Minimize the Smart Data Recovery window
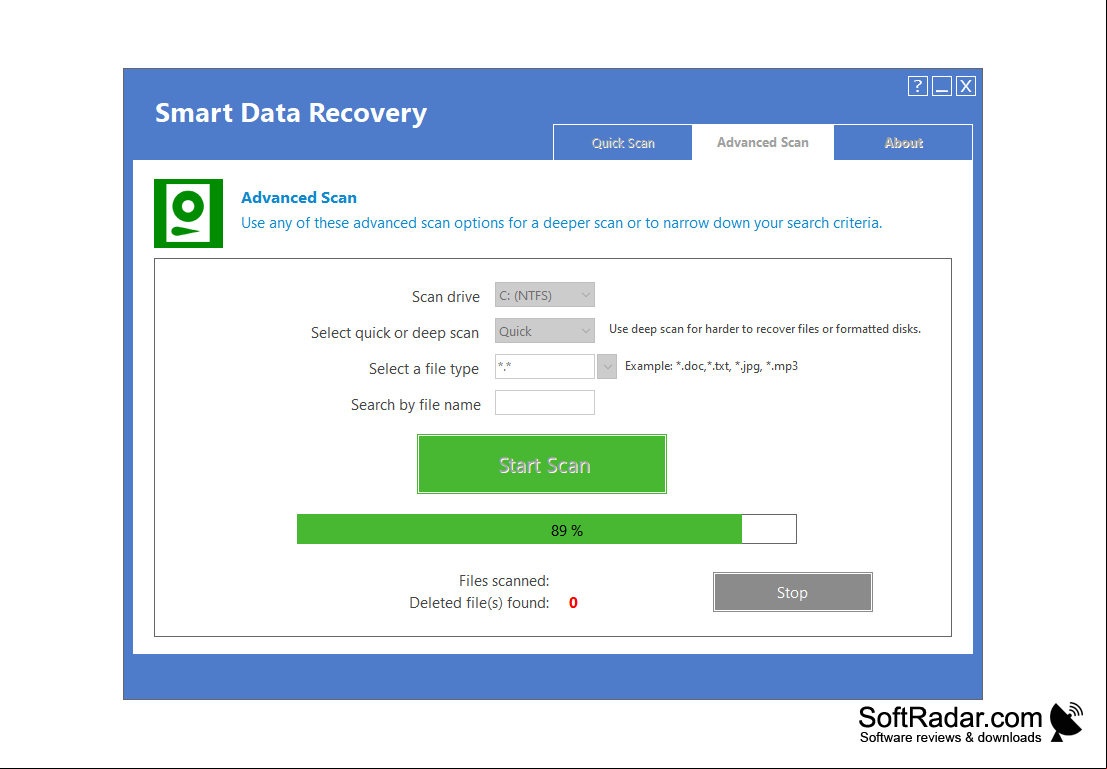This screenshot has height=769, width=1107. pyautogui.click(x=942, y=86)
